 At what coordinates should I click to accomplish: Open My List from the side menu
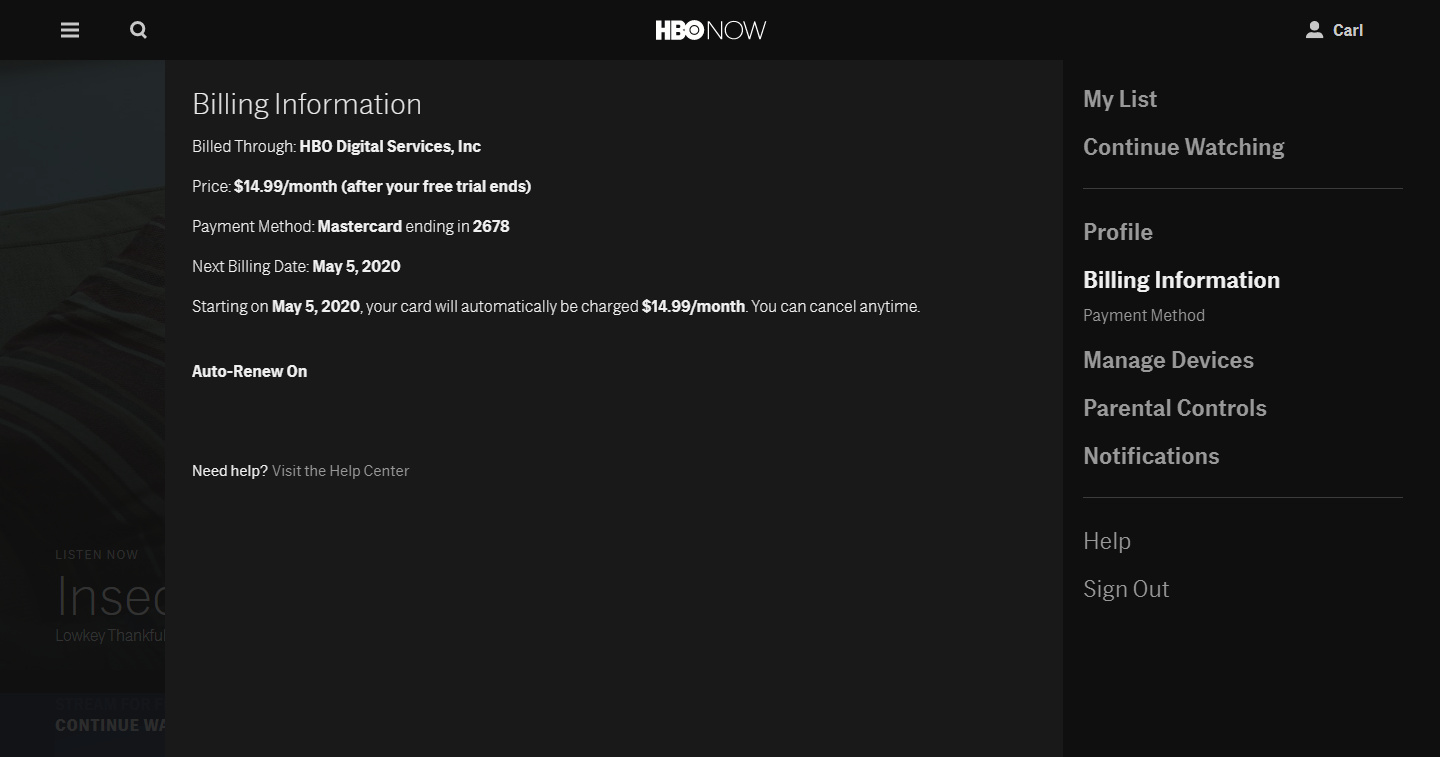1120,99
